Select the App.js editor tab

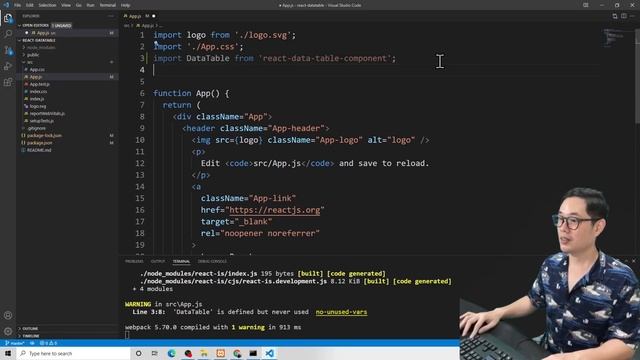coord(140,16)
